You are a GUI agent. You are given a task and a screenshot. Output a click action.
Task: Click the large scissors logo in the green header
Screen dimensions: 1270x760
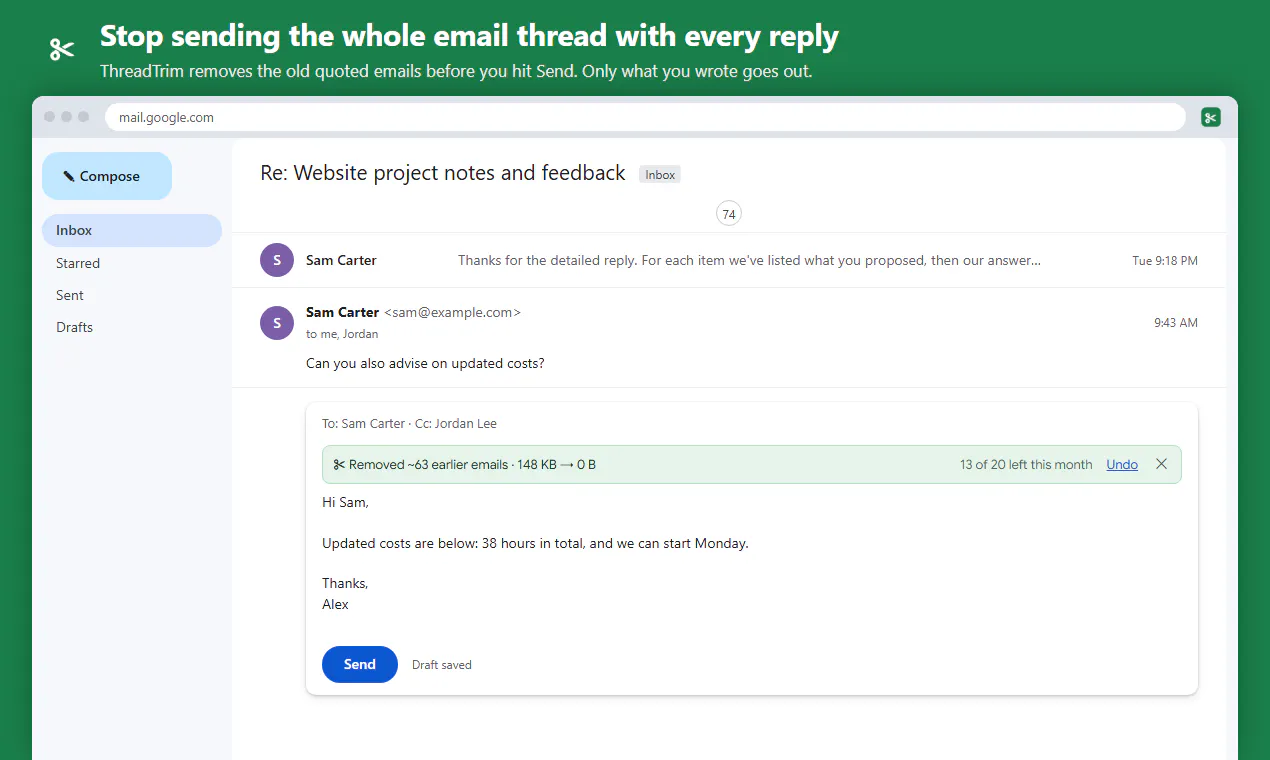pyautogui.click(x=62, y=49)
